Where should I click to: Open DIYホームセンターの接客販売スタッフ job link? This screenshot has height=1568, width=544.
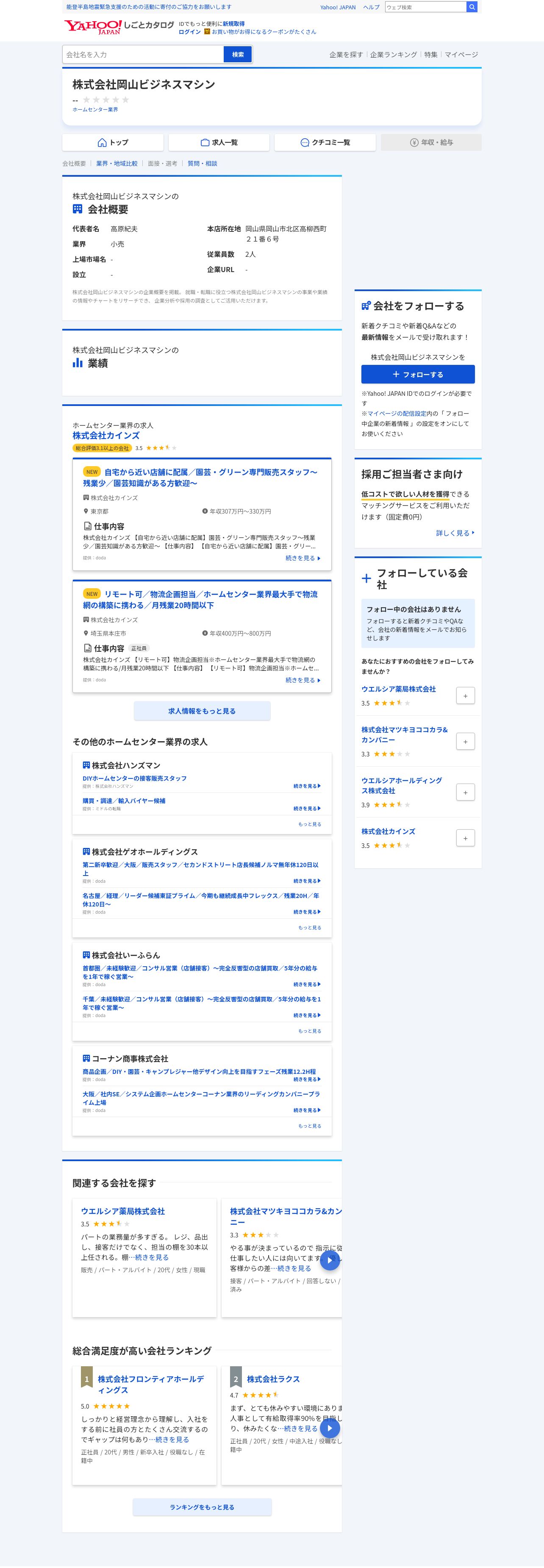pyautogui.click(x=134, y=778)
